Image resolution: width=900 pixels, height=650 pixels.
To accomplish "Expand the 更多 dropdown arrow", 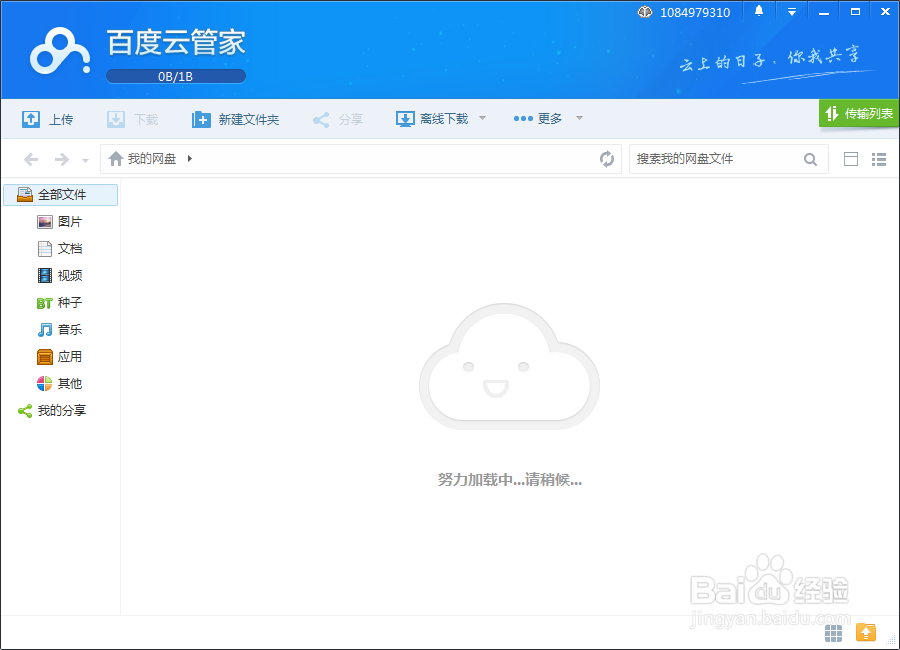I will (580, 118).
